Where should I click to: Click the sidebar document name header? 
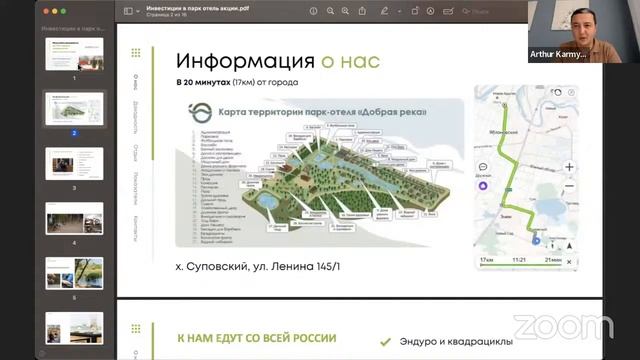73,29
